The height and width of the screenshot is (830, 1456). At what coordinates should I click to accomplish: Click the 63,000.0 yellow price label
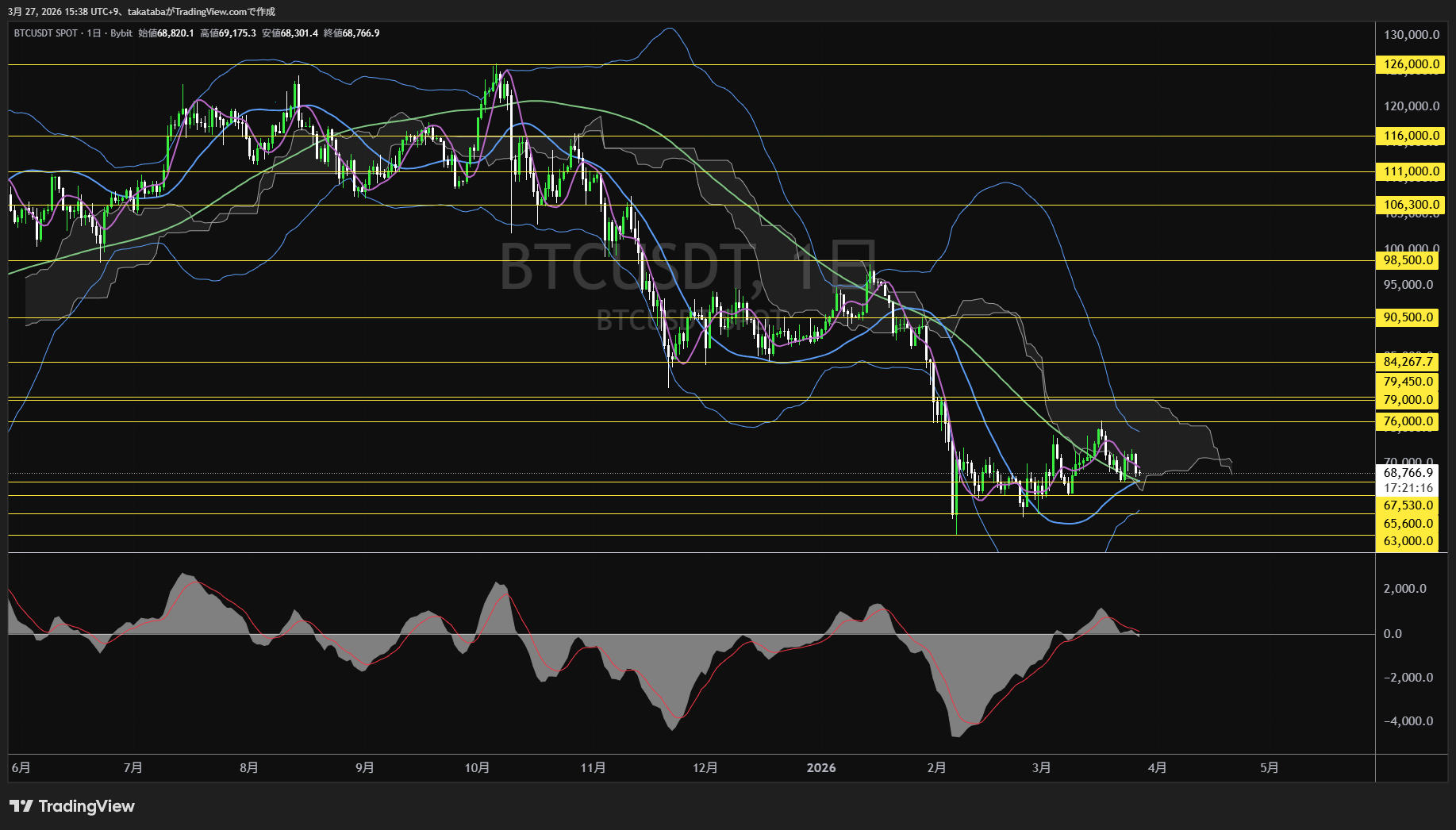coord(1408,541)
